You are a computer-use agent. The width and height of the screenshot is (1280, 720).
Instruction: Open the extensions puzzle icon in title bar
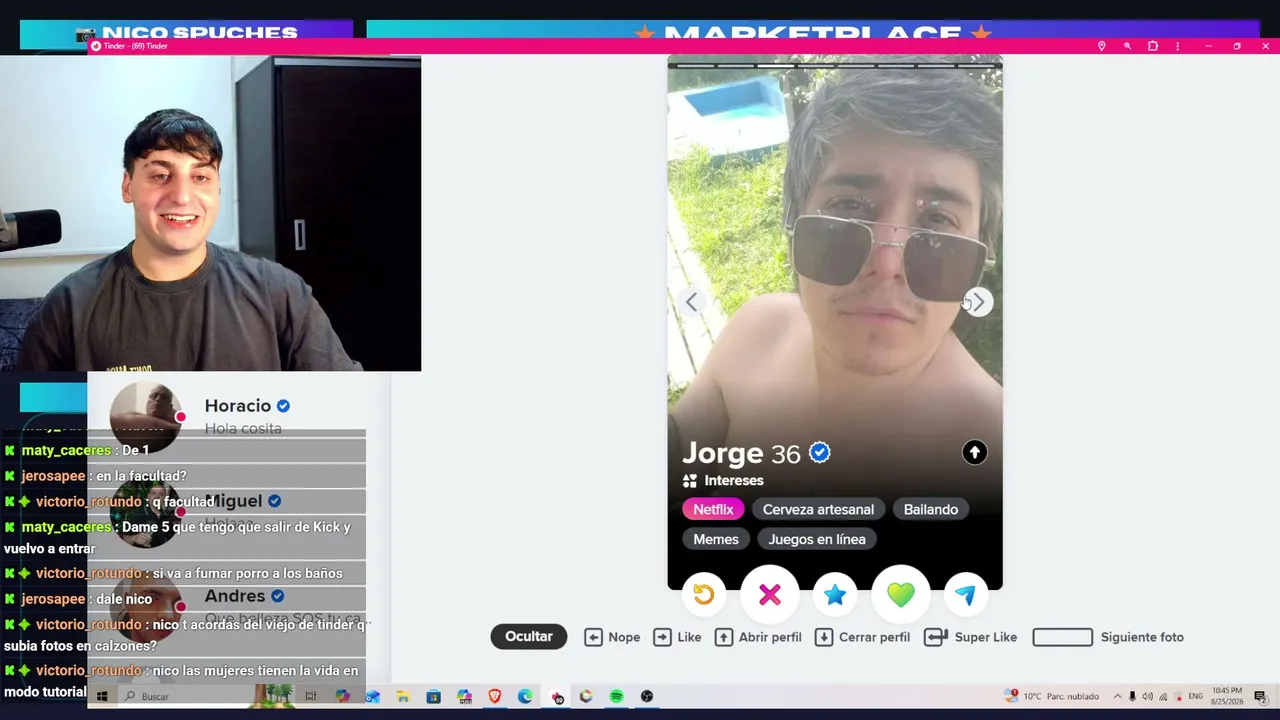pos(1152,46)
